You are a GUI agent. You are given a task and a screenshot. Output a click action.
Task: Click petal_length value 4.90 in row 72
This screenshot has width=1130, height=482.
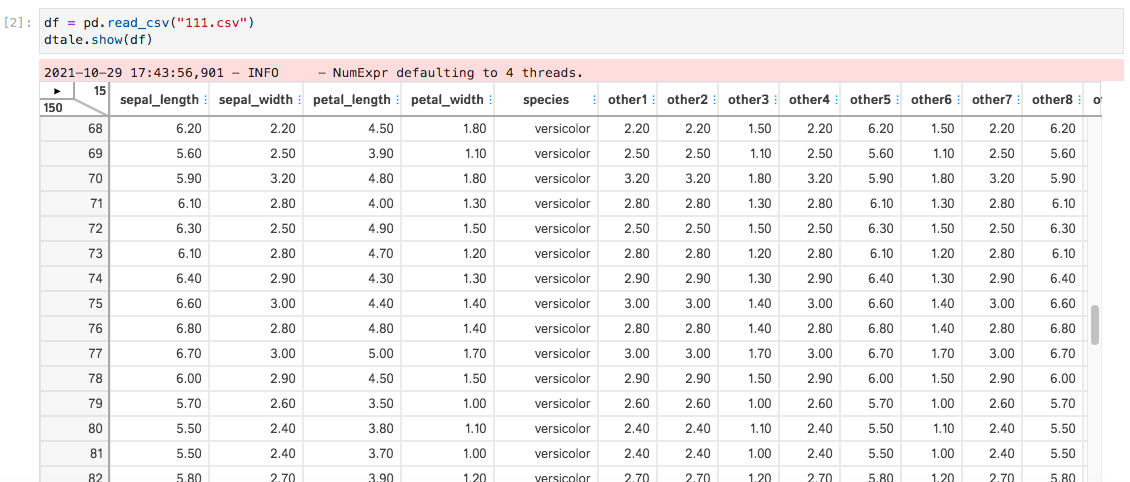tap(381, 229)
